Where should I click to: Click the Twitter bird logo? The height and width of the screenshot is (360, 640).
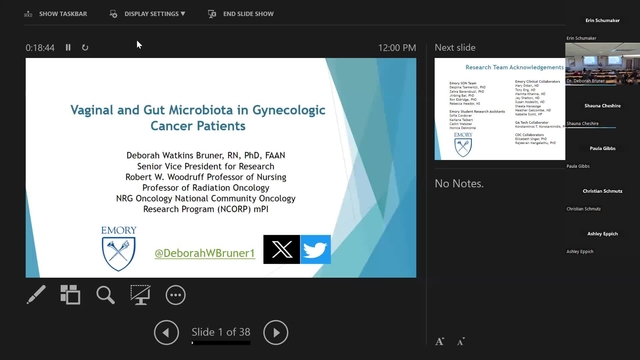(316, 249)
